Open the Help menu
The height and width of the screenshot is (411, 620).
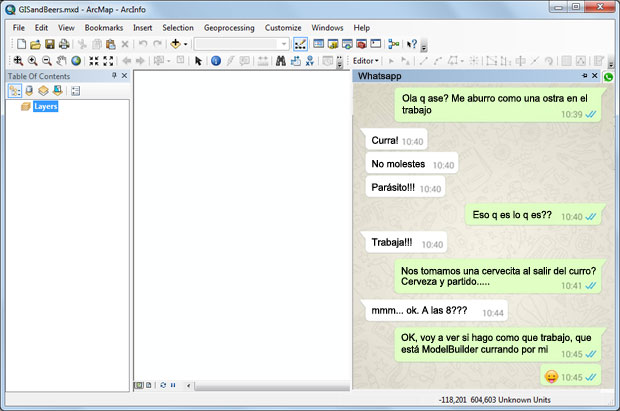pos(361,28)
